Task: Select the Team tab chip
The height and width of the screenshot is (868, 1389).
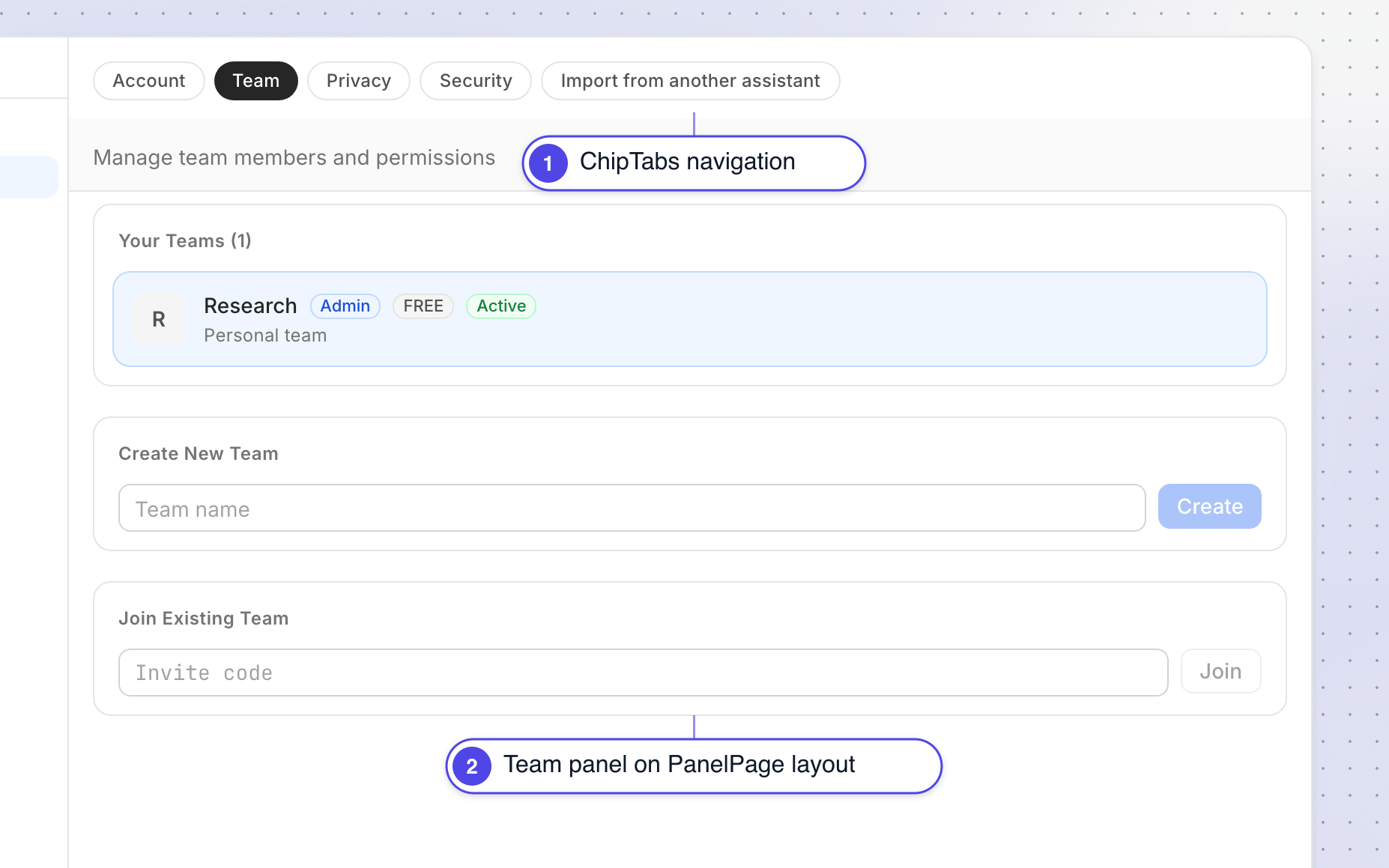Action: [256, 81]
